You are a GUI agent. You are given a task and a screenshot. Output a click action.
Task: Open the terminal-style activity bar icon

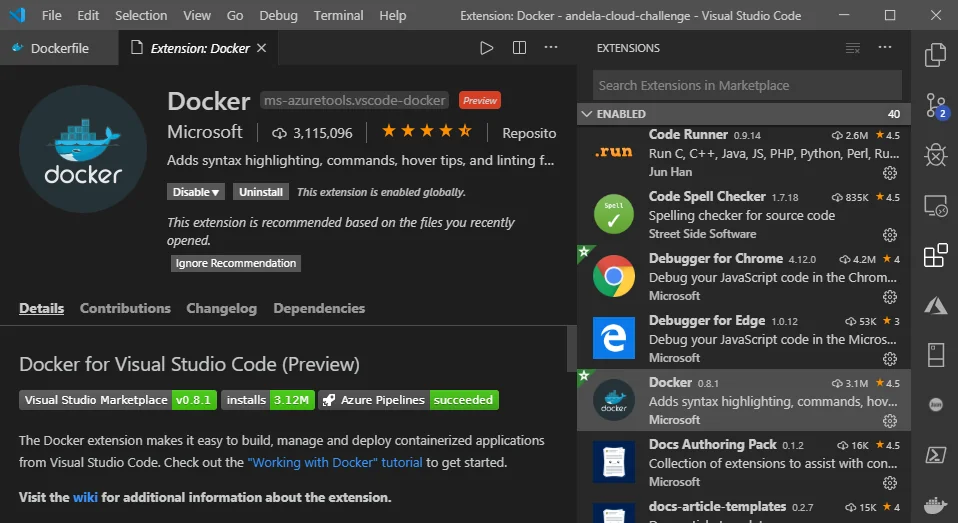click(935, 455)
